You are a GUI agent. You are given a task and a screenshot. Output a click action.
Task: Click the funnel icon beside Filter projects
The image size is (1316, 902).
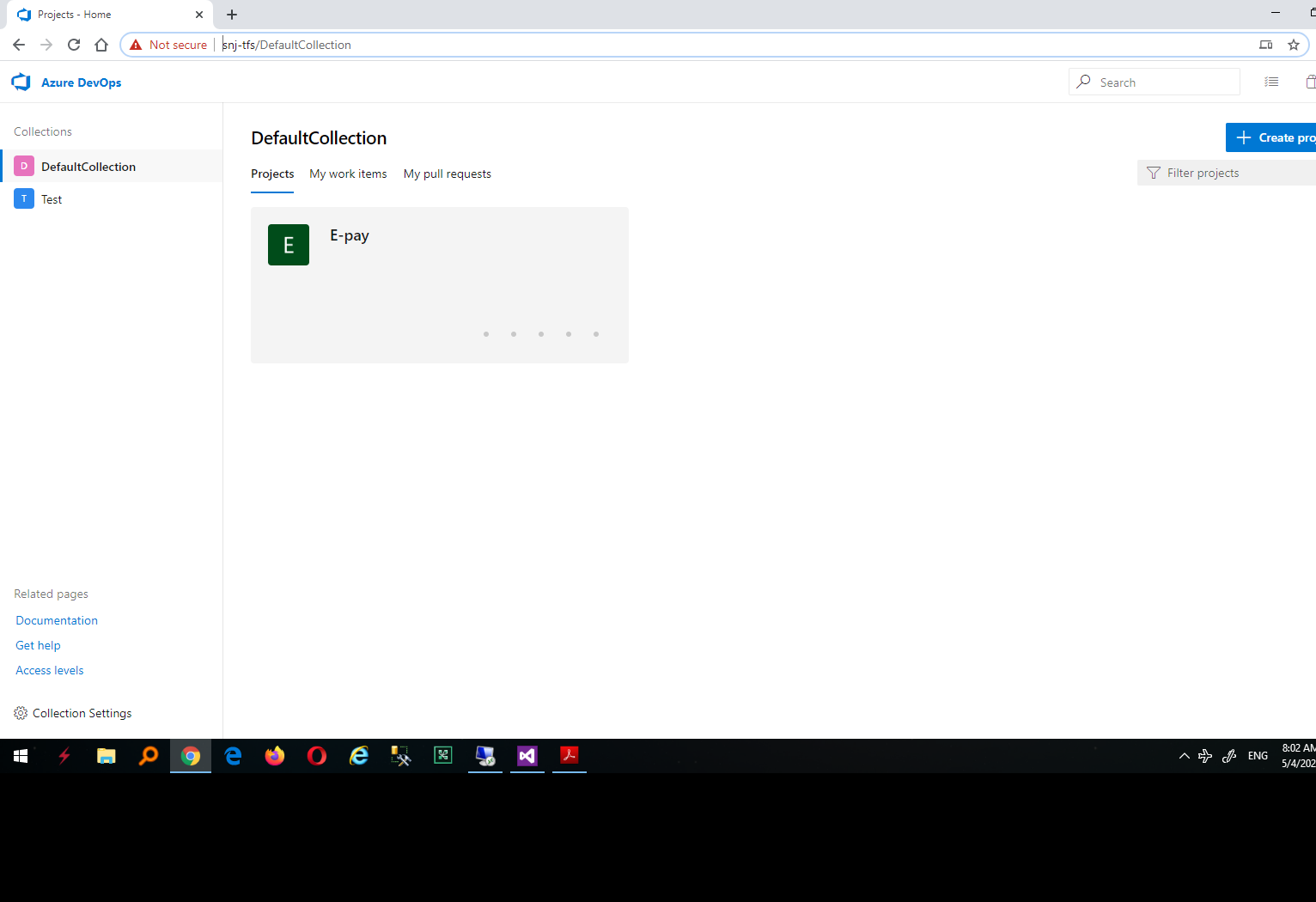pos(1154,173)
